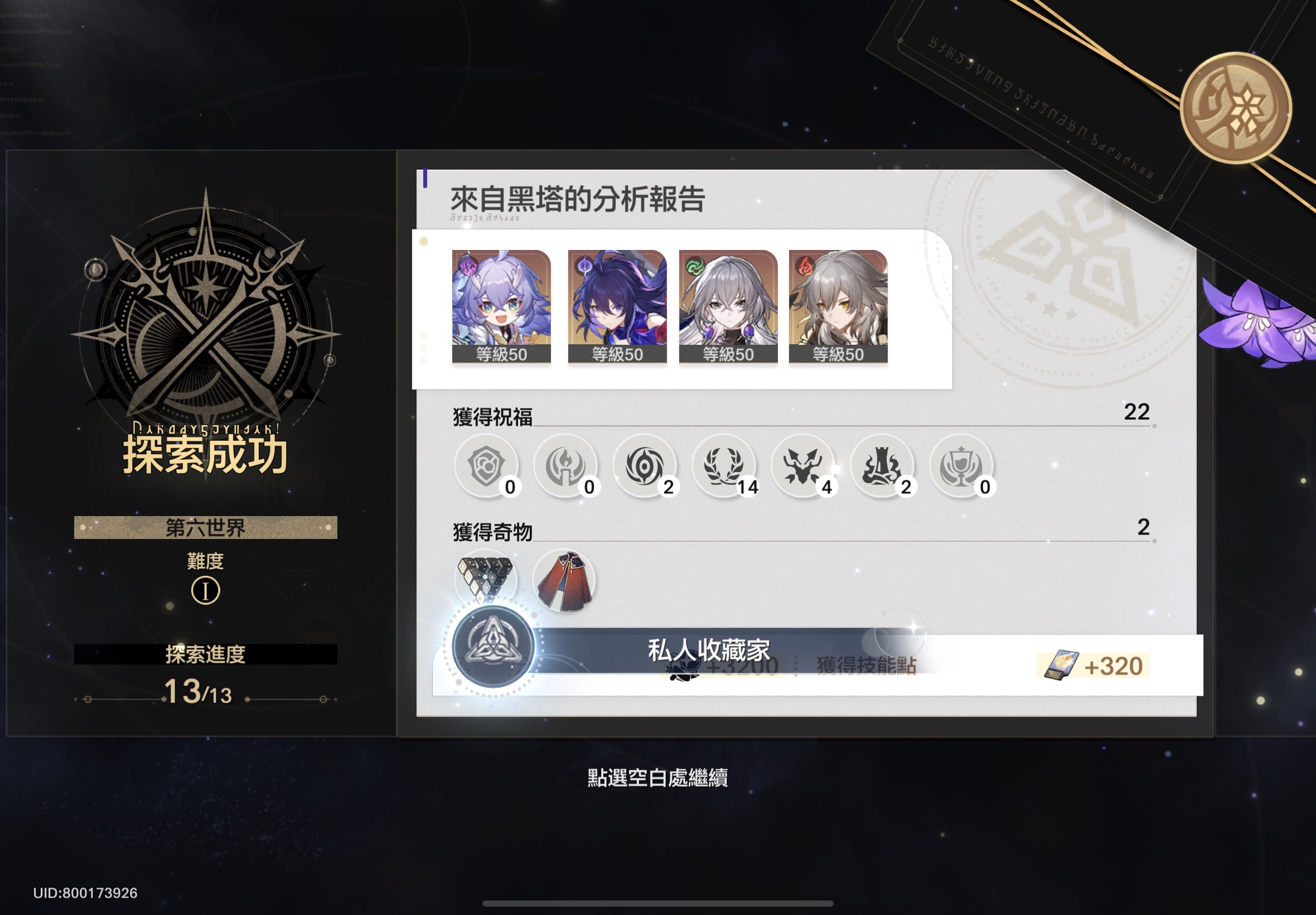Click 點選空白處繼續 to continue
The image size is (1316, 915).
(657, 778)
